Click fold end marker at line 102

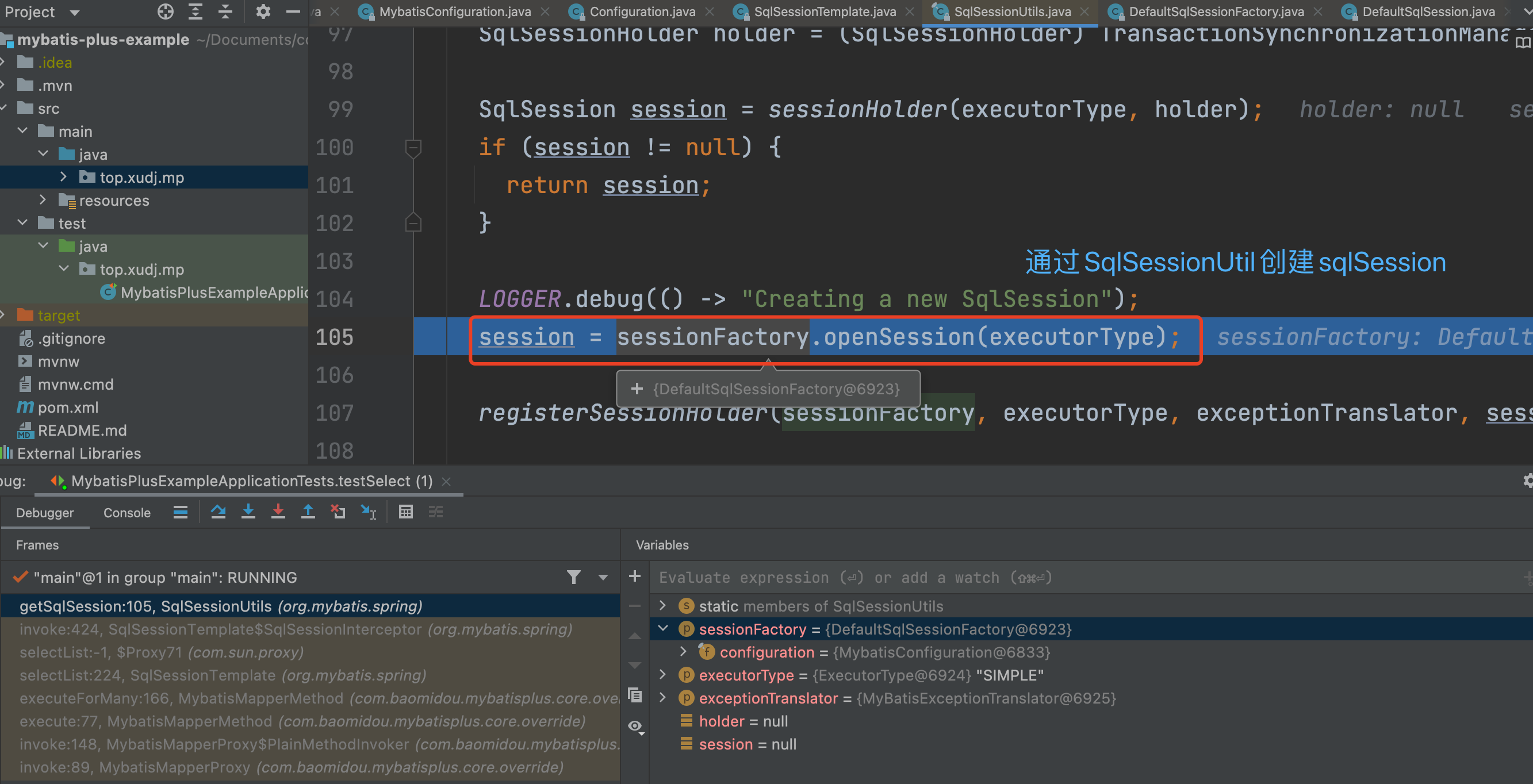pos(413,222)
